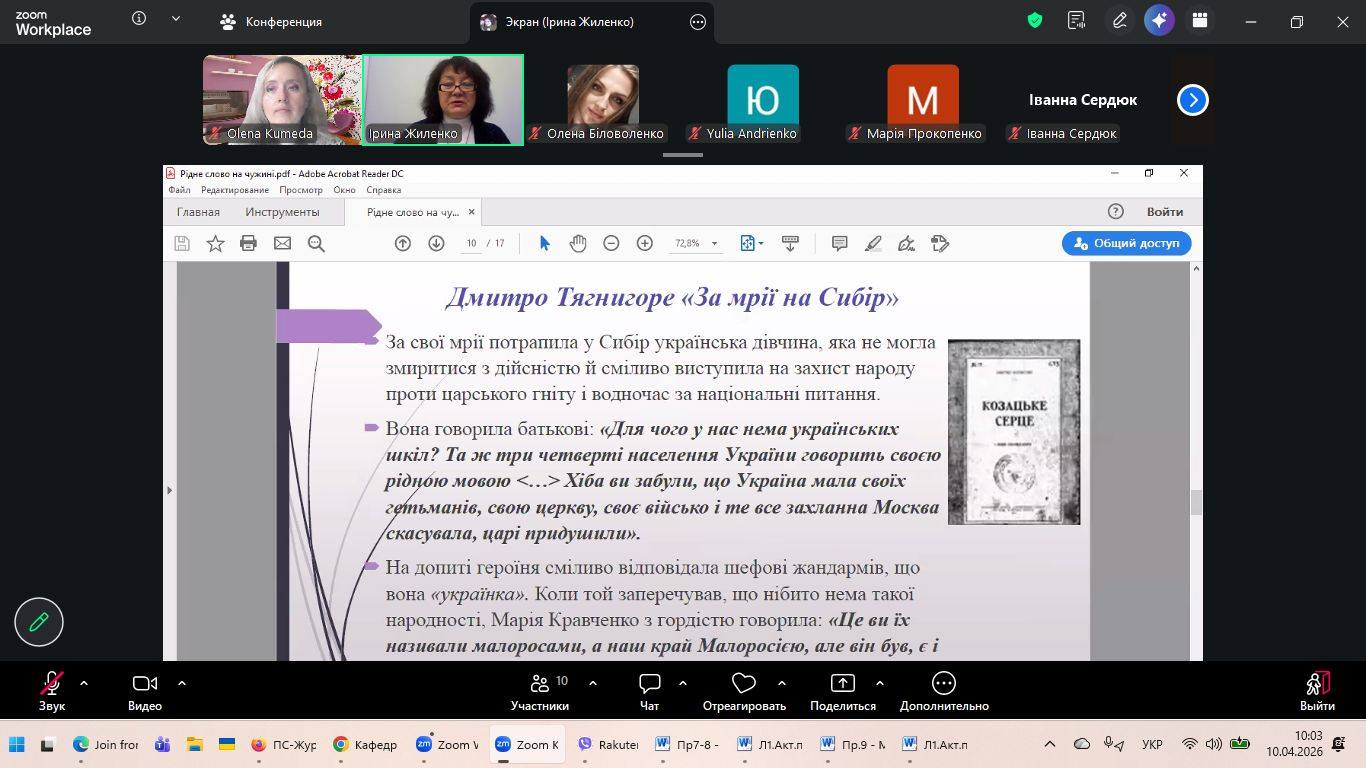
Task: Open the Chat panel
Action: (650, 691)
